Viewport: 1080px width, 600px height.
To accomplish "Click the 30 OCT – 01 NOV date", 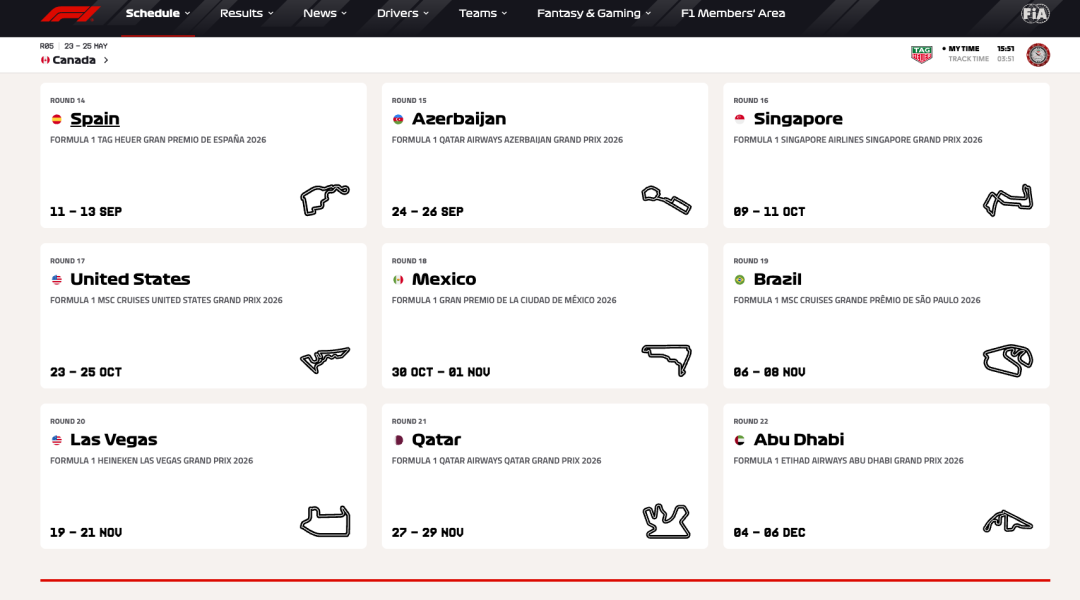I will pos(441,372).
